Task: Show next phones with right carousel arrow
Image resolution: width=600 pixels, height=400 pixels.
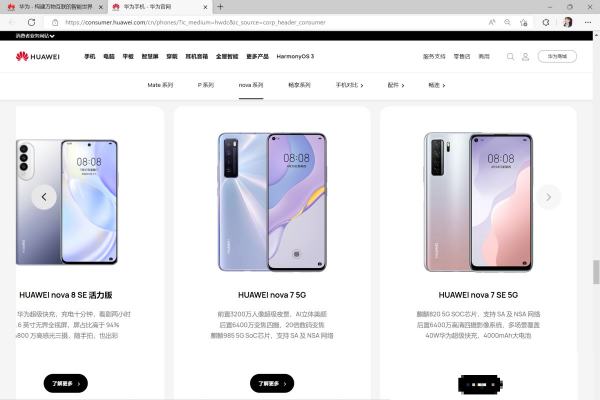Action: [x=548, y=197]
